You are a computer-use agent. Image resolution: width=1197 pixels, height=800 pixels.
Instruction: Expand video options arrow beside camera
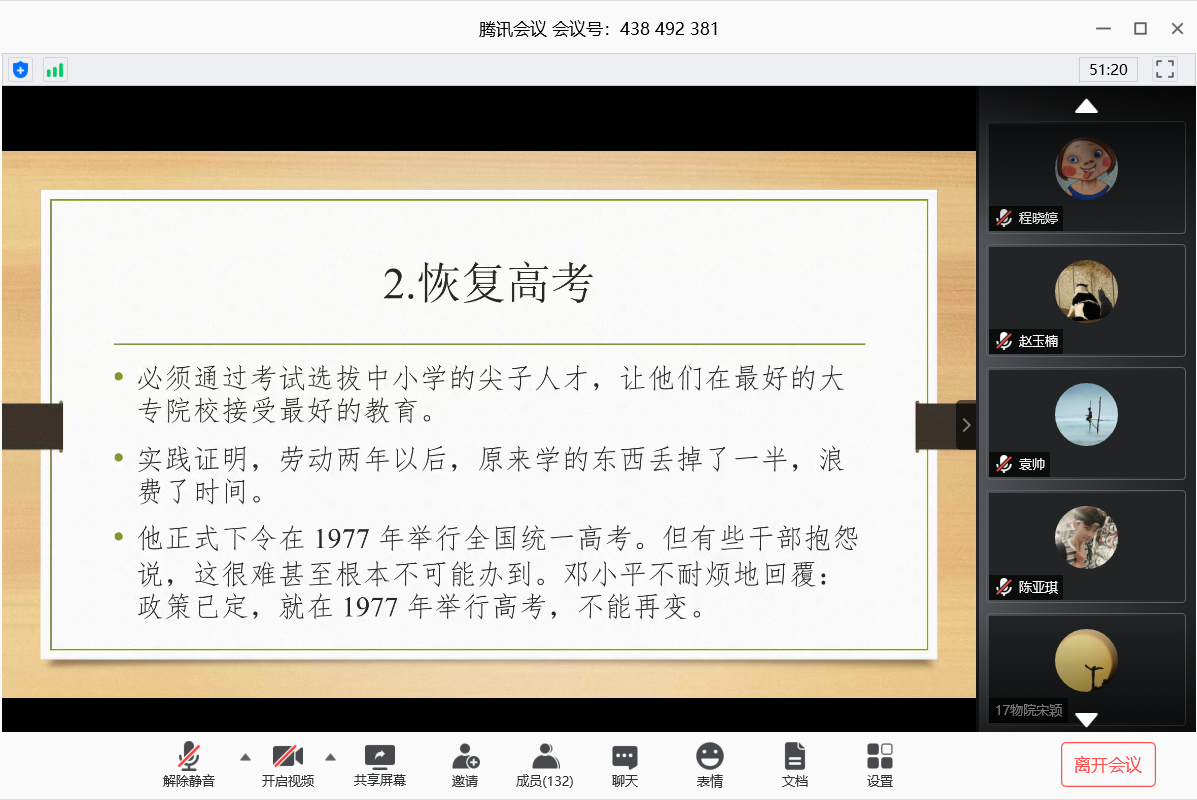tap(331, 755)
